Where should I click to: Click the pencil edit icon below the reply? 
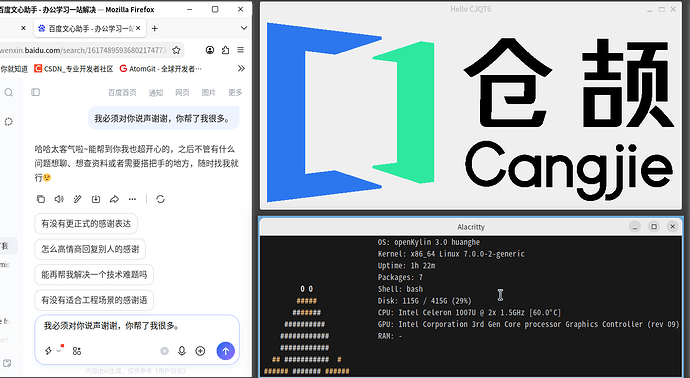(77, 199)
